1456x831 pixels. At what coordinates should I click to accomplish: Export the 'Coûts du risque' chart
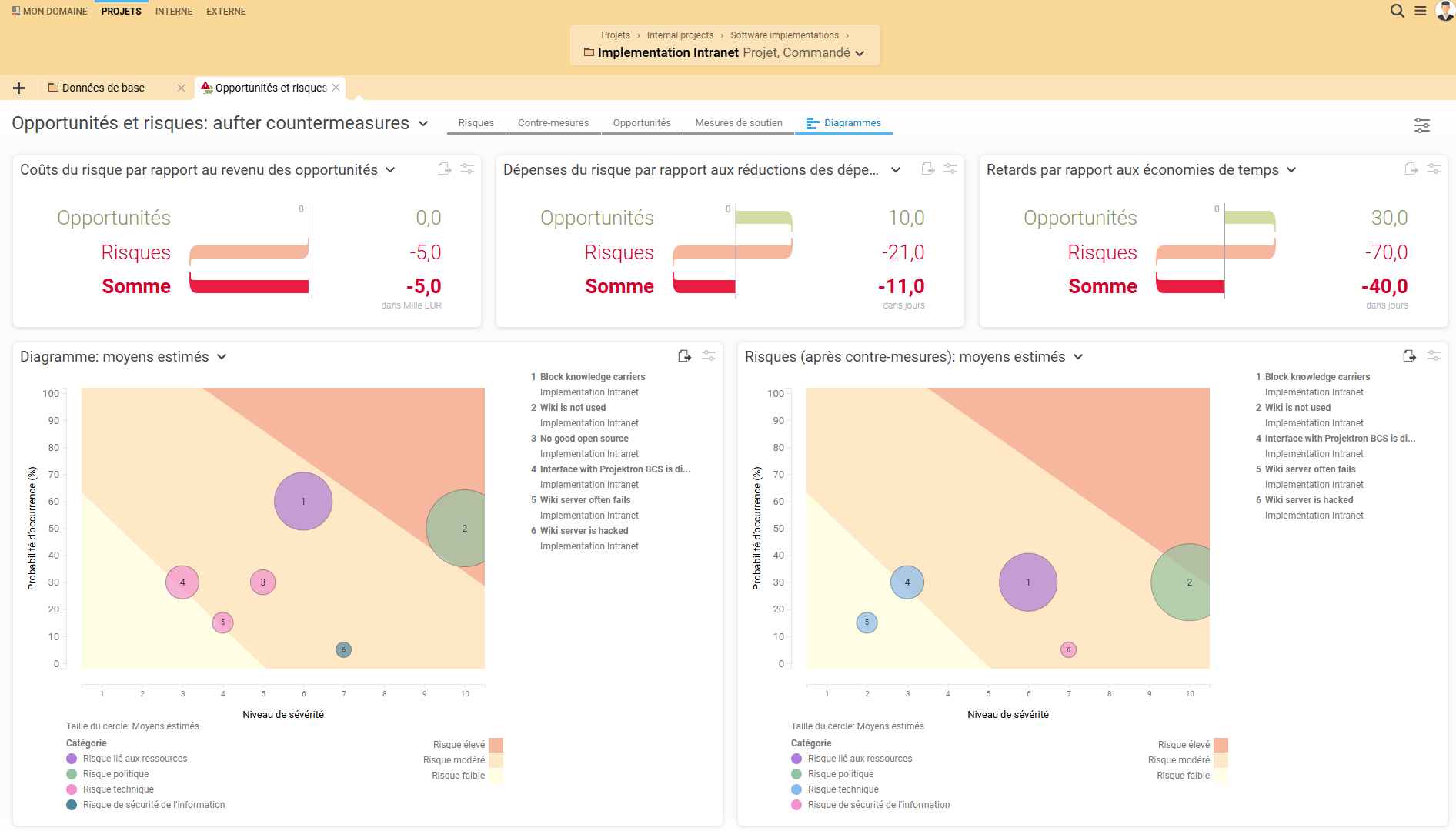coord(445,169)
